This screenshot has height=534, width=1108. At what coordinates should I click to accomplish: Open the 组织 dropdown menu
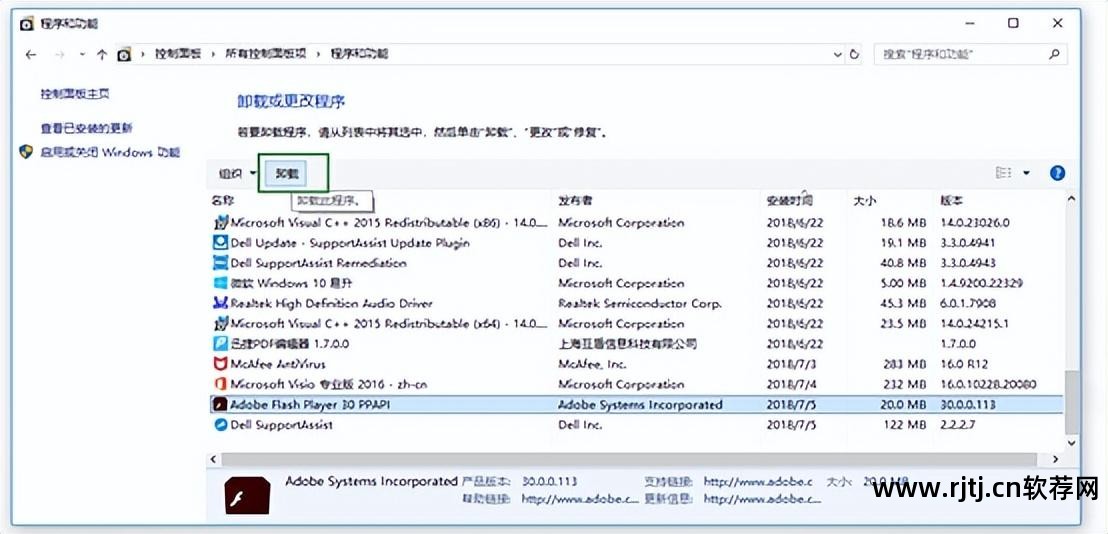coord(237,174)
